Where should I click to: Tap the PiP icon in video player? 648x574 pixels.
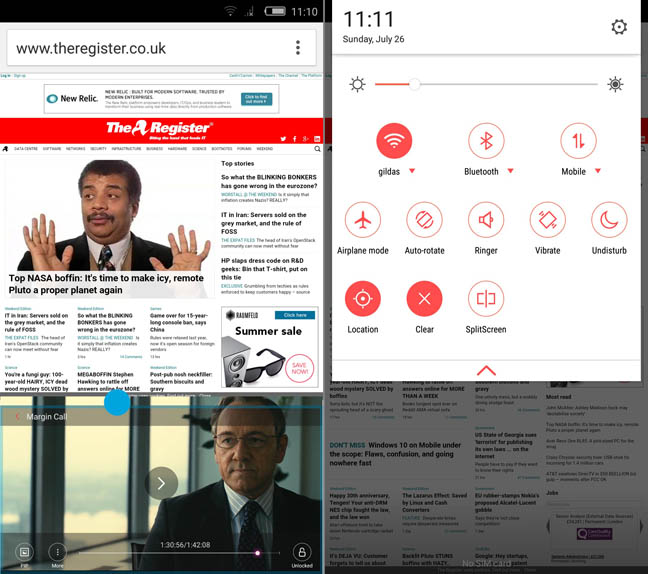pos(24,552)
